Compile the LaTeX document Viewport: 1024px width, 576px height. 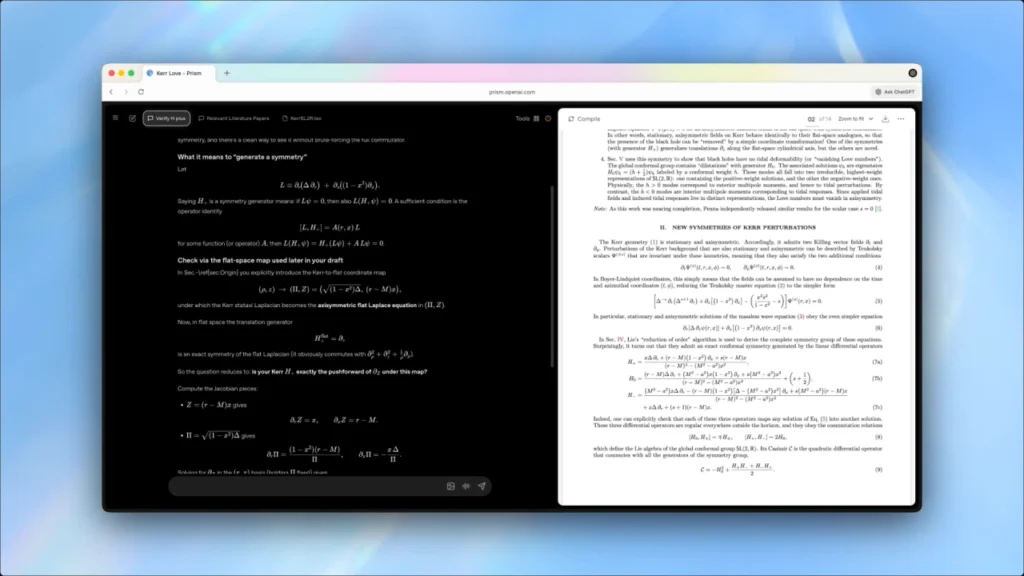click(584, 118)
